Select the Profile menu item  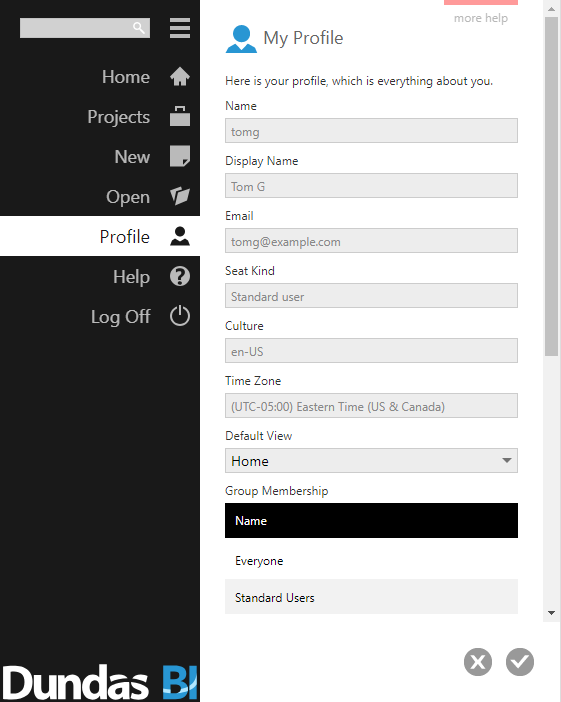100,236
